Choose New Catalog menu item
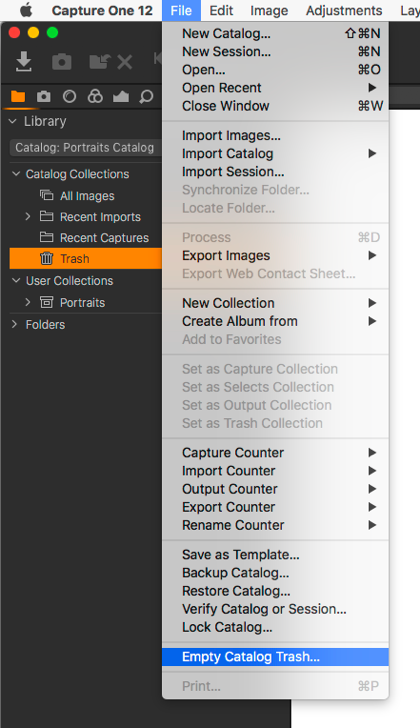Viewport: 420px width, 728px height. click(275, 33)
